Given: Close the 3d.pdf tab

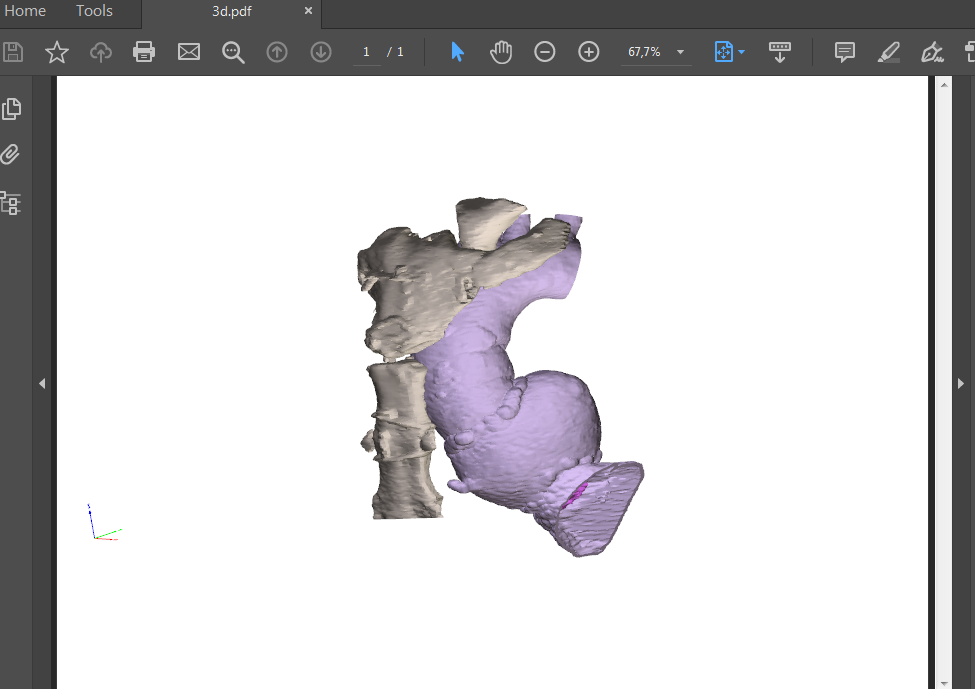Looking at the screenshot, I should (x=308, y=11).
